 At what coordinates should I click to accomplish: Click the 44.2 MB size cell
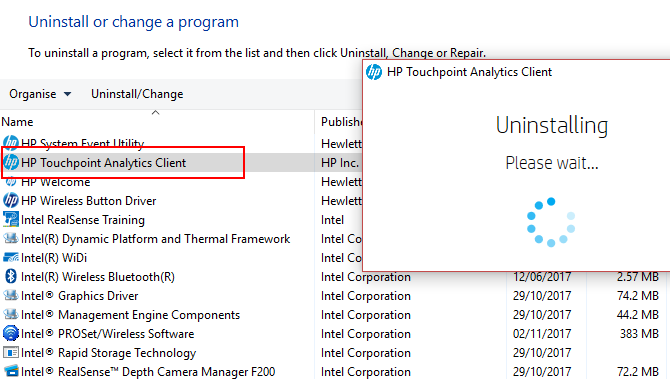[638, 315]
